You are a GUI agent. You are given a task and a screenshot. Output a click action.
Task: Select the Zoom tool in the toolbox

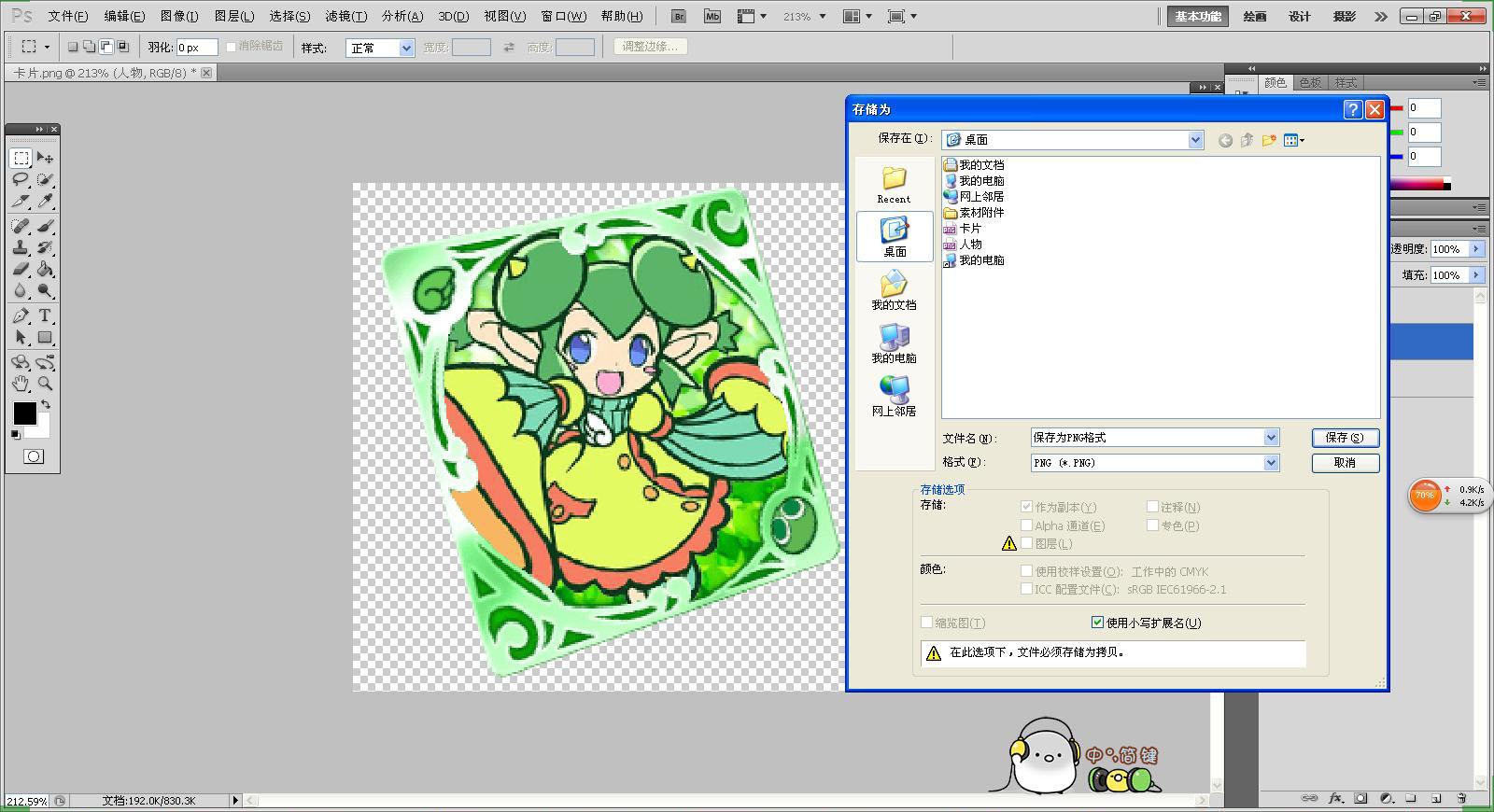[x=45, y=384]
